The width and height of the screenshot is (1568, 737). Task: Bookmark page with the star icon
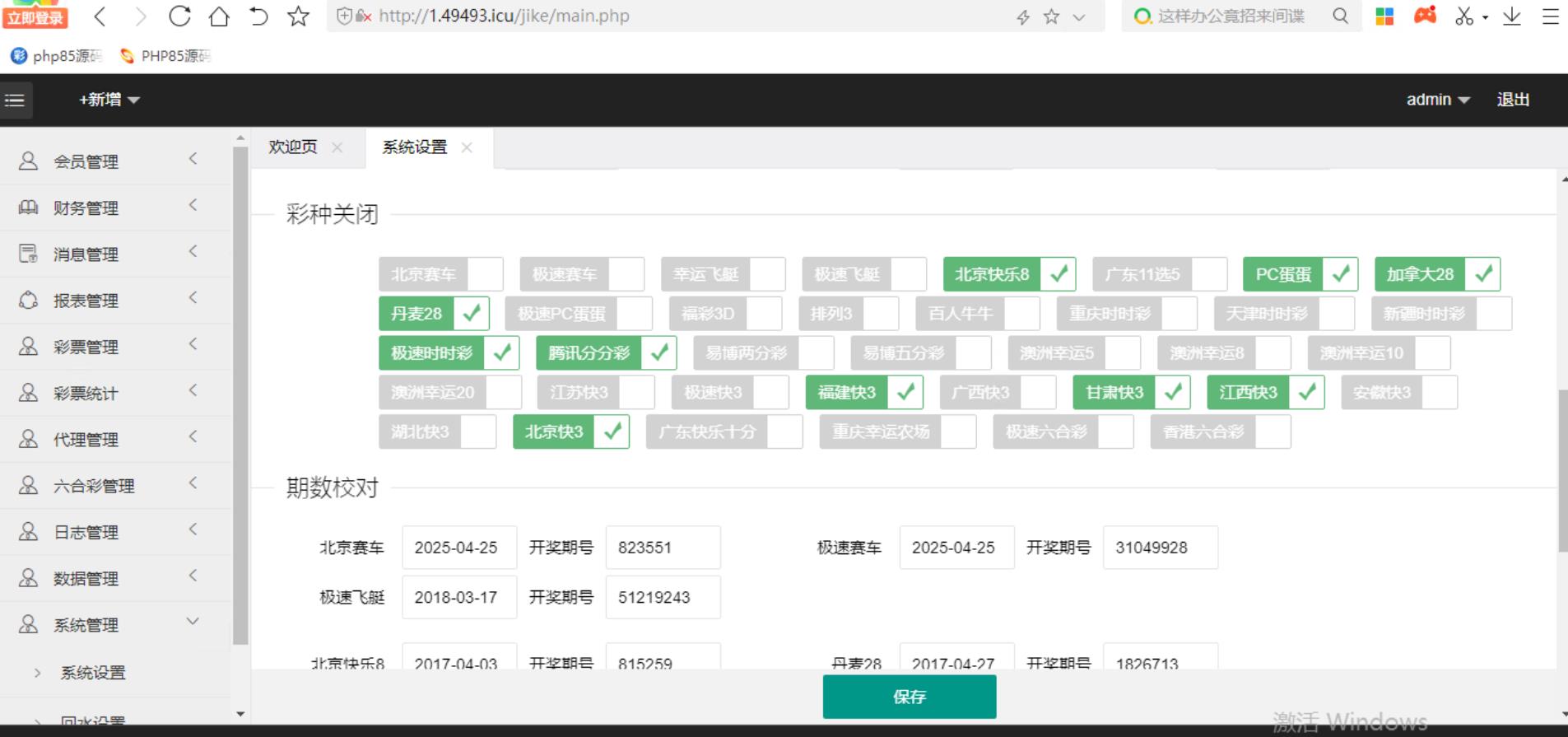tap(298, 16)
